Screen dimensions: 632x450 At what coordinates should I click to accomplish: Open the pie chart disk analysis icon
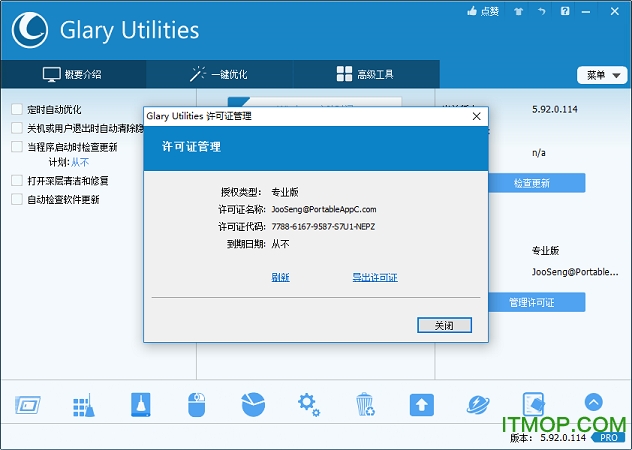(x=252, y=405)
